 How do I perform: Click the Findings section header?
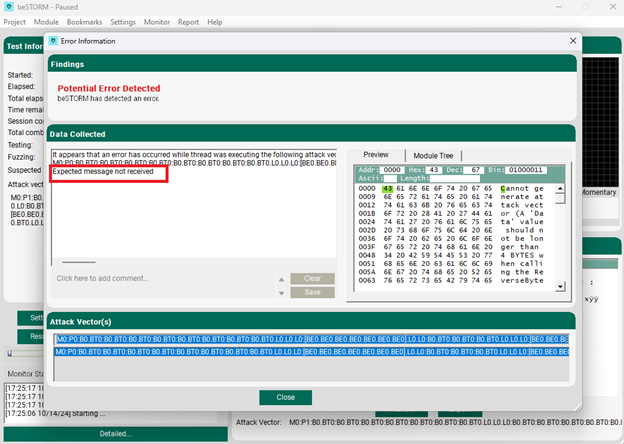point(312,64)
